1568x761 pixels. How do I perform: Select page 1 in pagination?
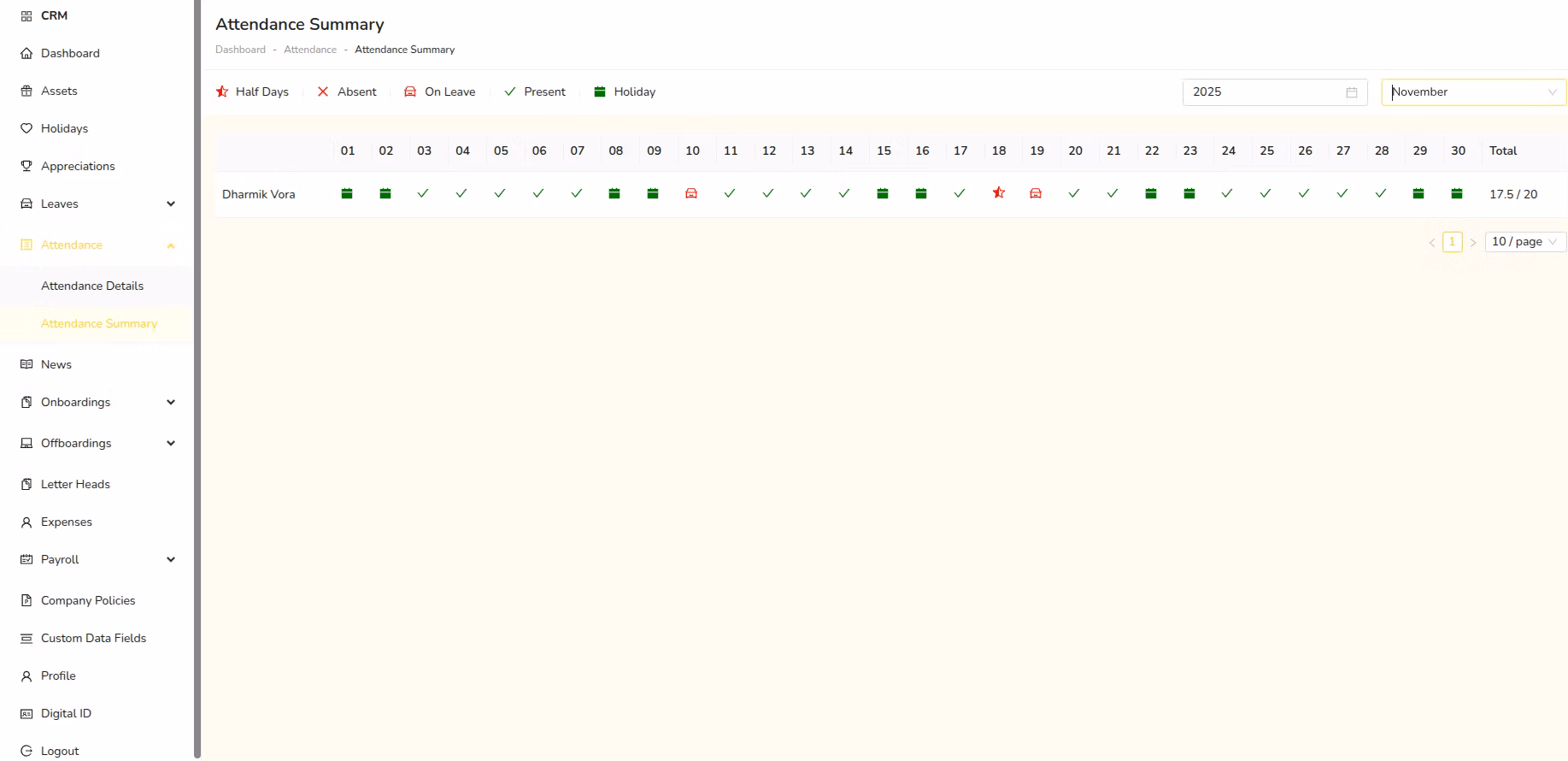coord(1452,242)
